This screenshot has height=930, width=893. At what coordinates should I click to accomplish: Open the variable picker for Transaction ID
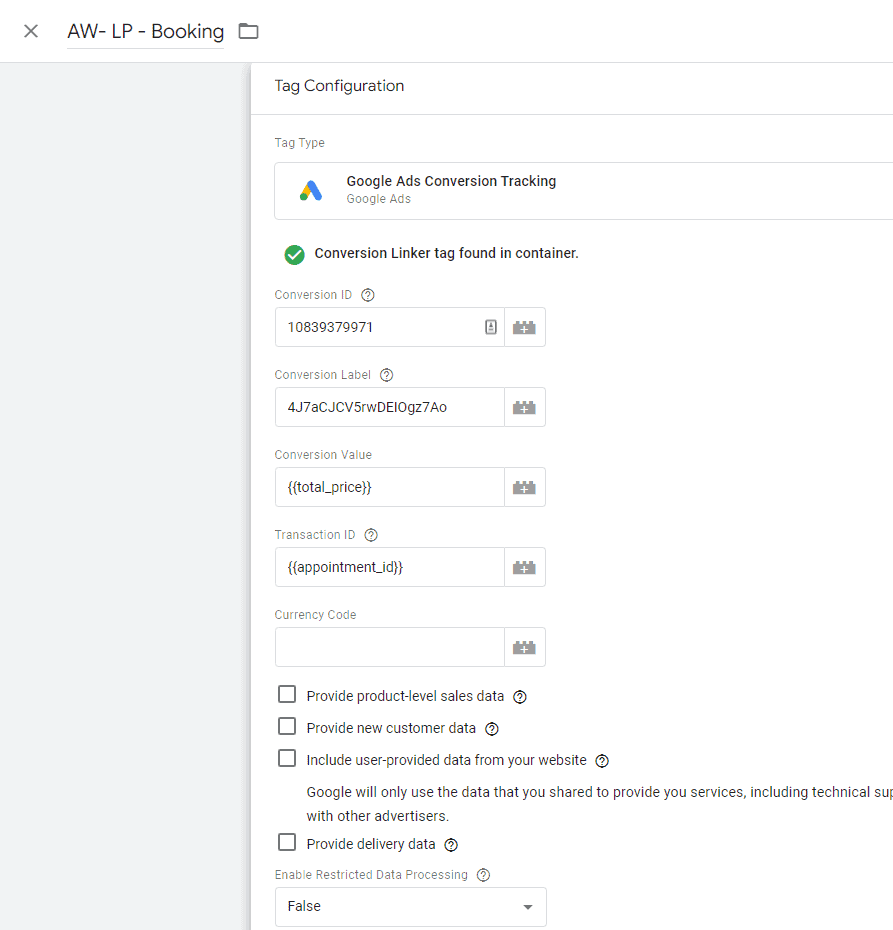(x=524, y=567)
